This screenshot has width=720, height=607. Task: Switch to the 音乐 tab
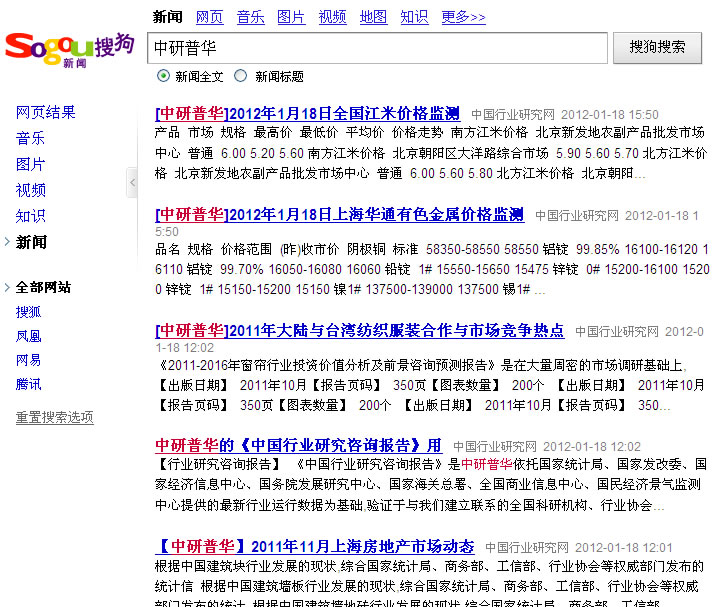tap(250, 17)
